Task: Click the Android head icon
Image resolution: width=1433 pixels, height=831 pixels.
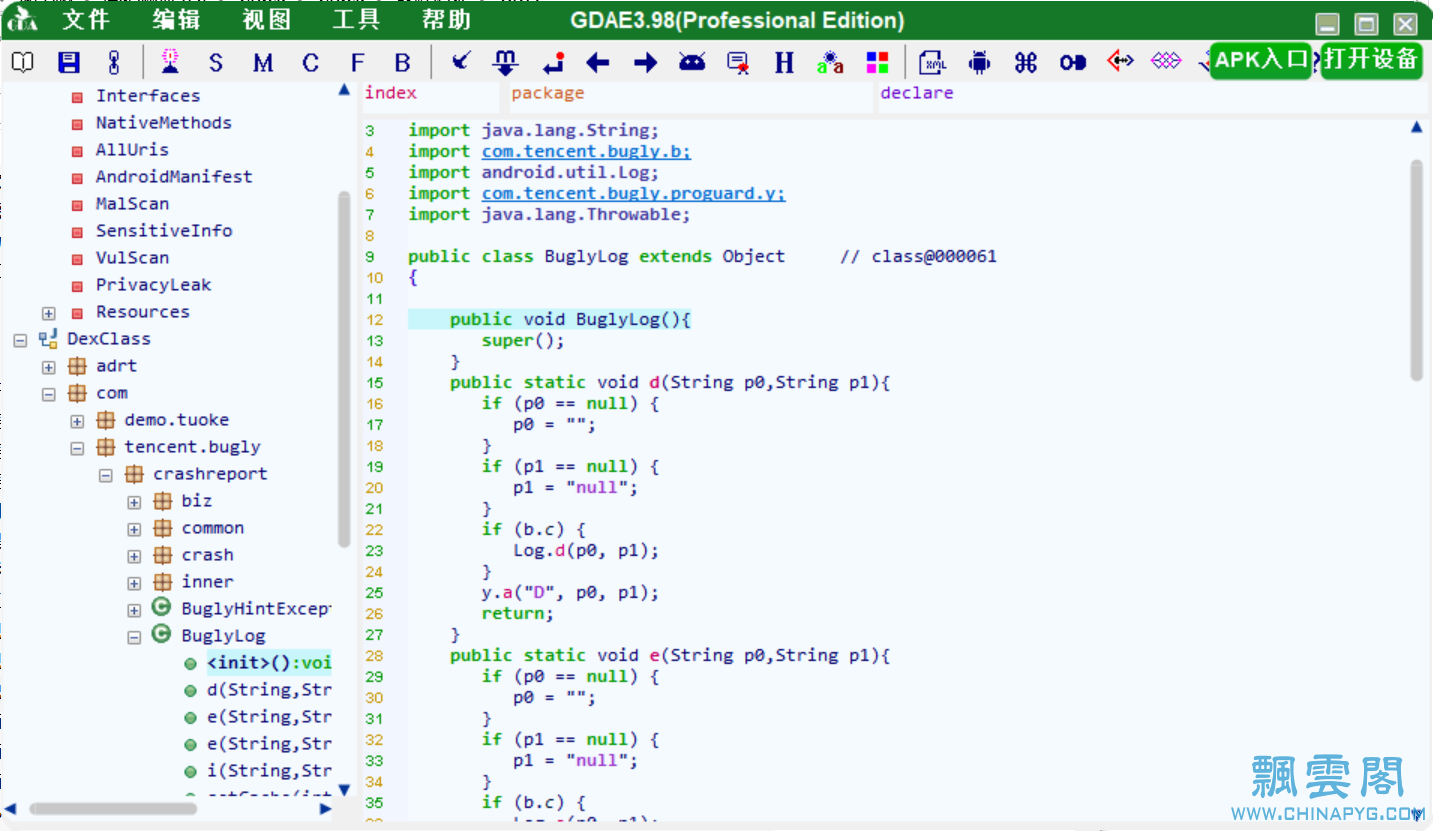Action: [692, 63]
